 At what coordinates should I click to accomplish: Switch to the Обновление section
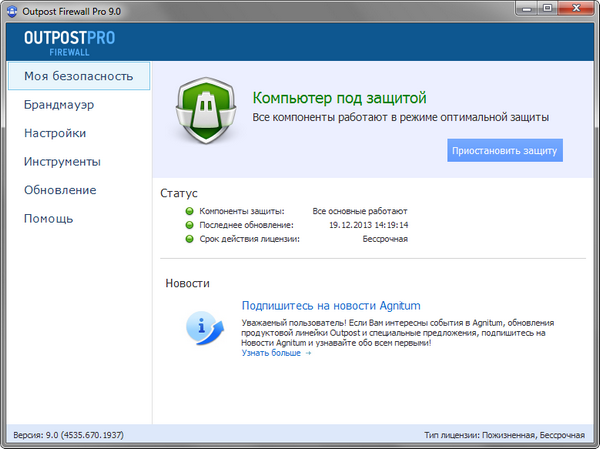60,190
